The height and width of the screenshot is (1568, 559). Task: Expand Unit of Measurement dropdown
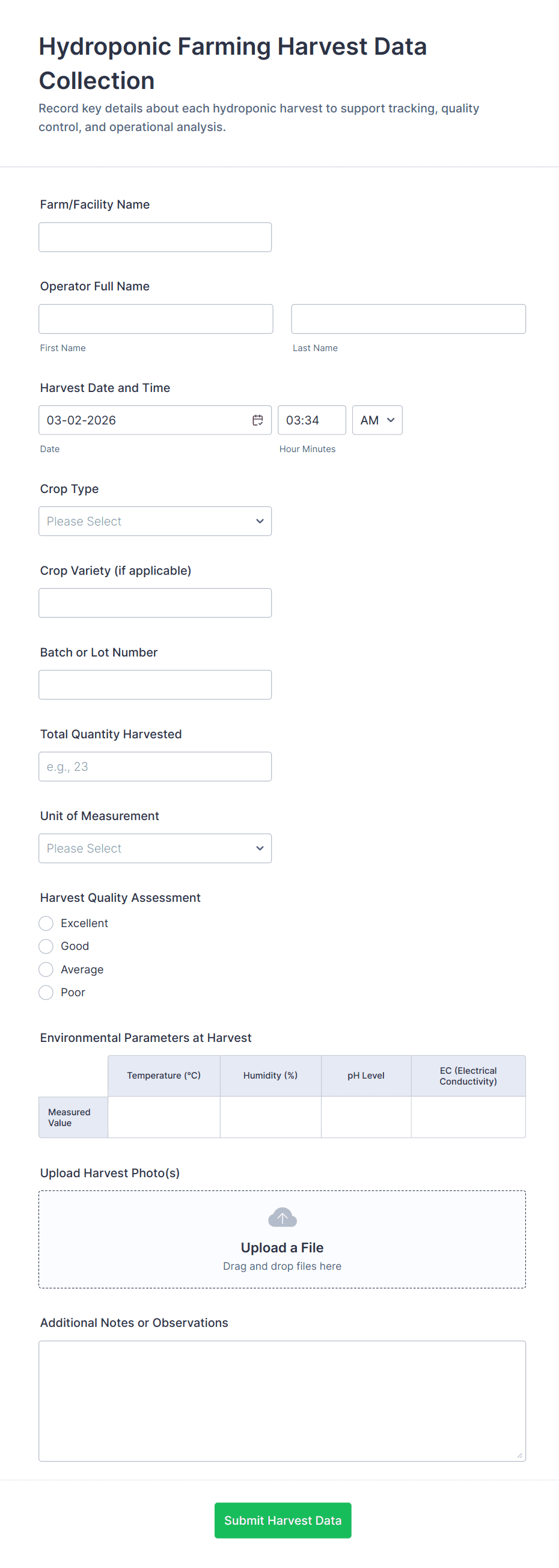pos(155,848)
